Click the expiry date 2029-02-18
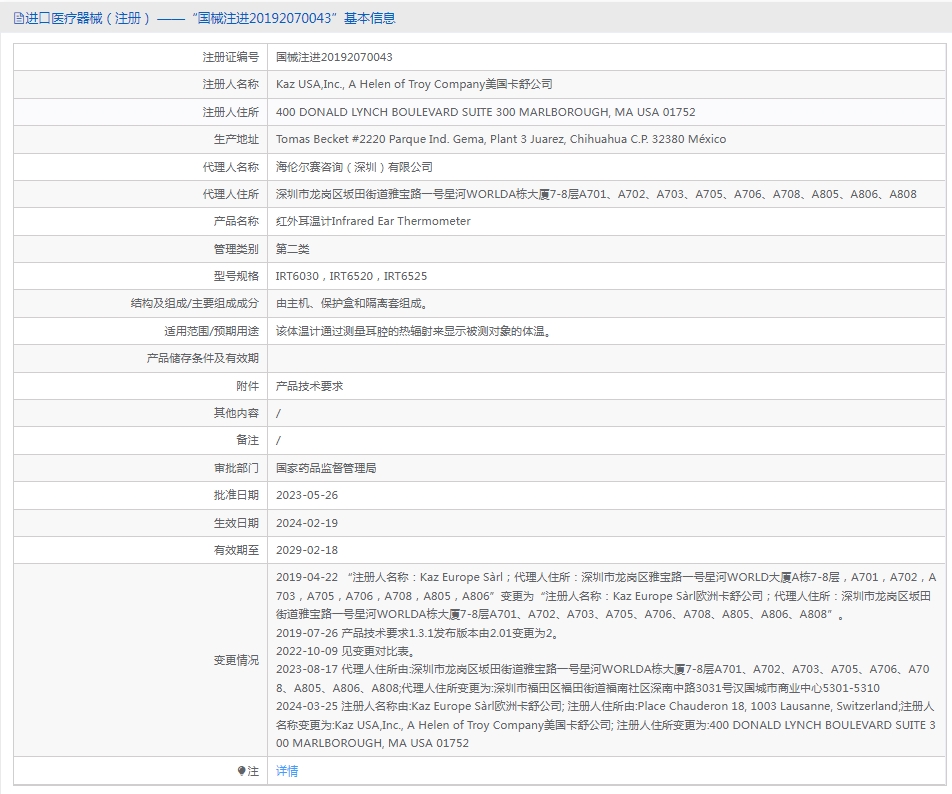This screenshot has height=794, width=952. [x=307, y=551]
